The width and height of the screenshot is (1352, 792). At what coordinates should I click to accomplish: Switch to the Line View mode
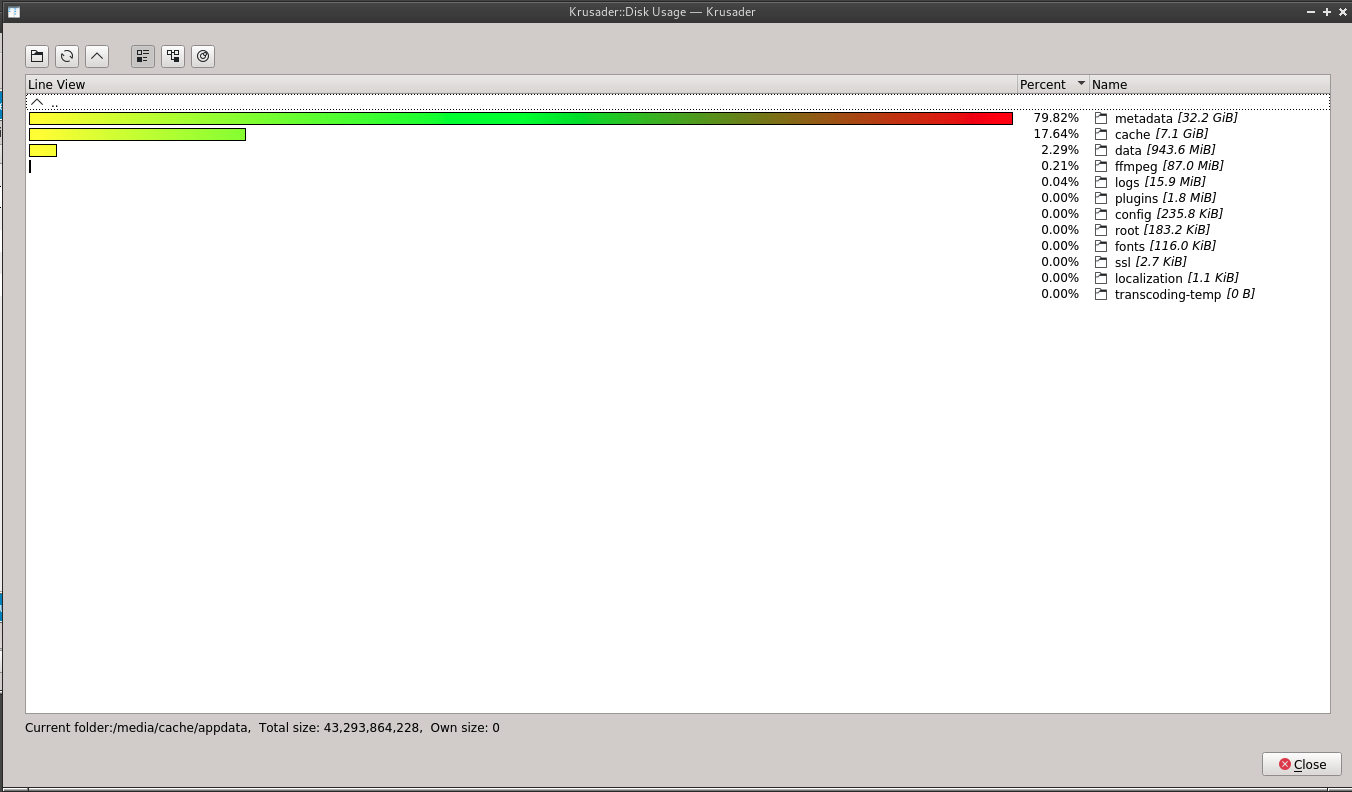pos(143,56)
